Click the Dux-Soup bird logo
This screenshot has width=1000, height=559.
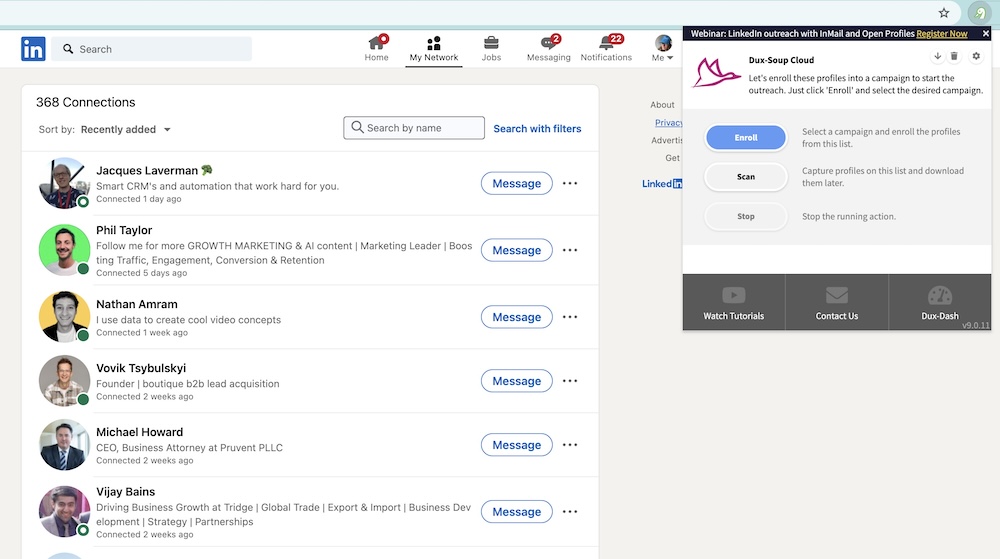tap(717, 72)
